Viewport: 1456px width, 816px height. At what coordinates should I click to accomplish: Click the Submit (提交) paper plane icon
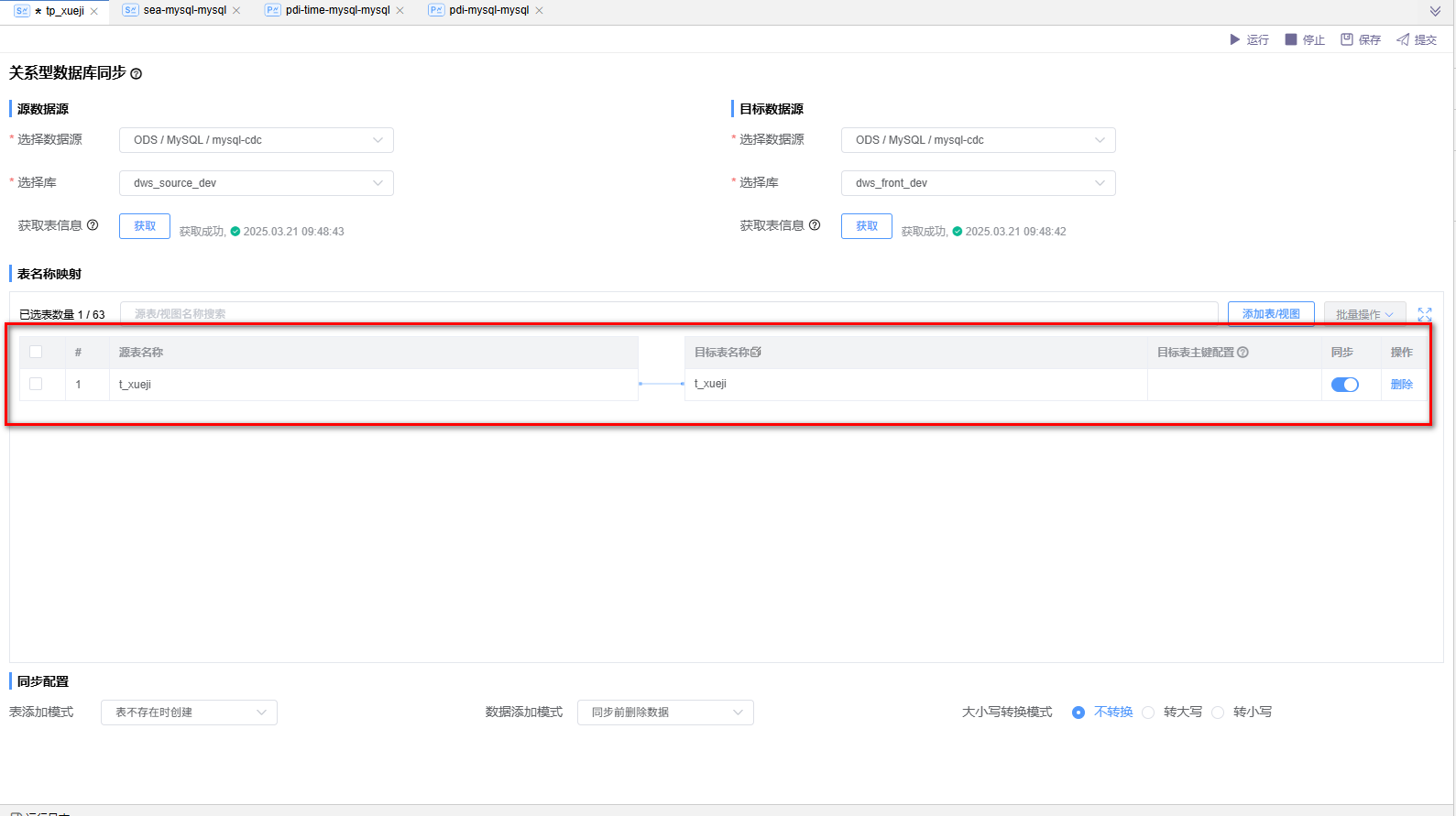click(x=1403, y=39)
